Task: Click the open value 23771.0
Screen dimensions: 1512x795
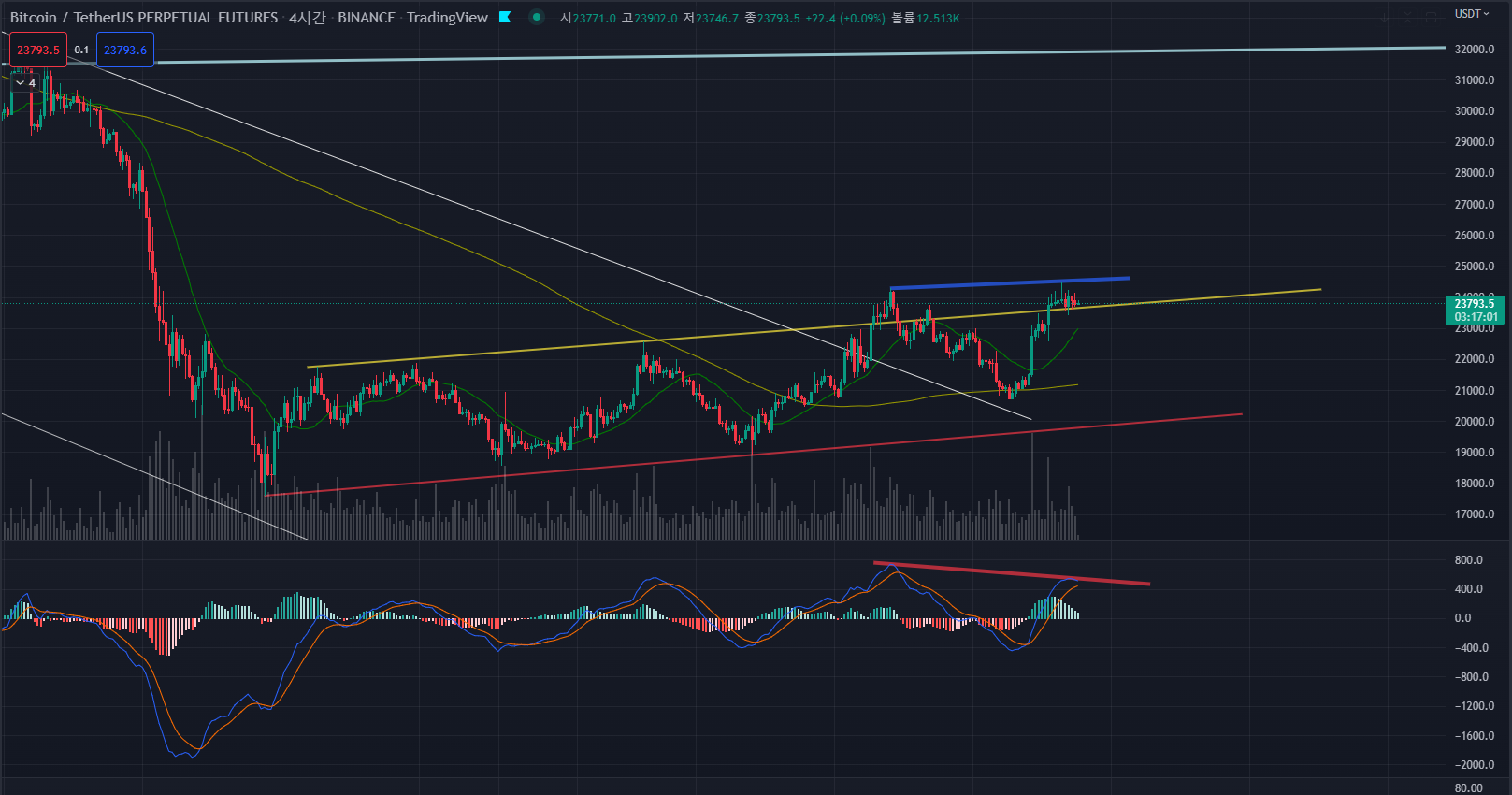Action: [x=595, y=18]
